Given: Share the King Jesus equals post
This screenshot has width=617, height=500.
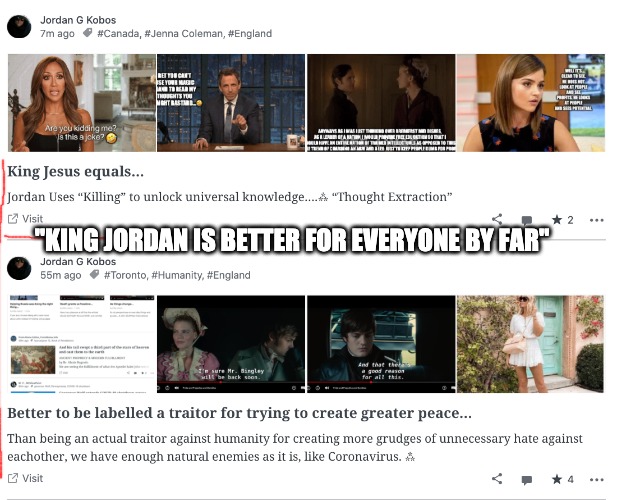Looking at the screenshot, I should (x=497, y=219).
